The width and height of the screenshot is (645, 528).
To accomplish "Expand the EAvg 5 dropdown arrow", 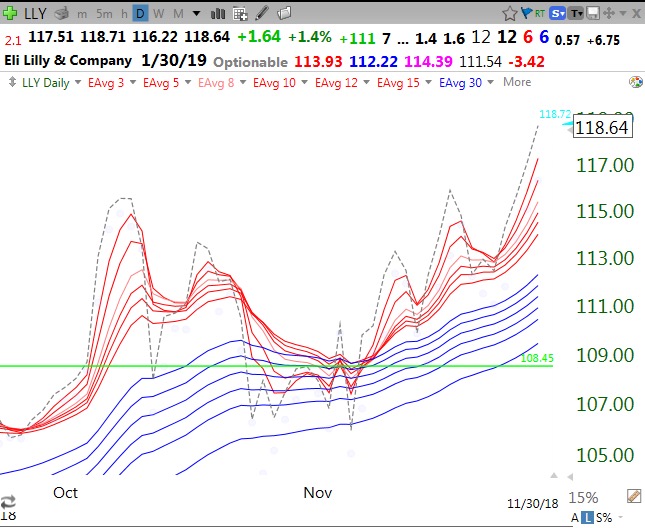I will point(188,82).
